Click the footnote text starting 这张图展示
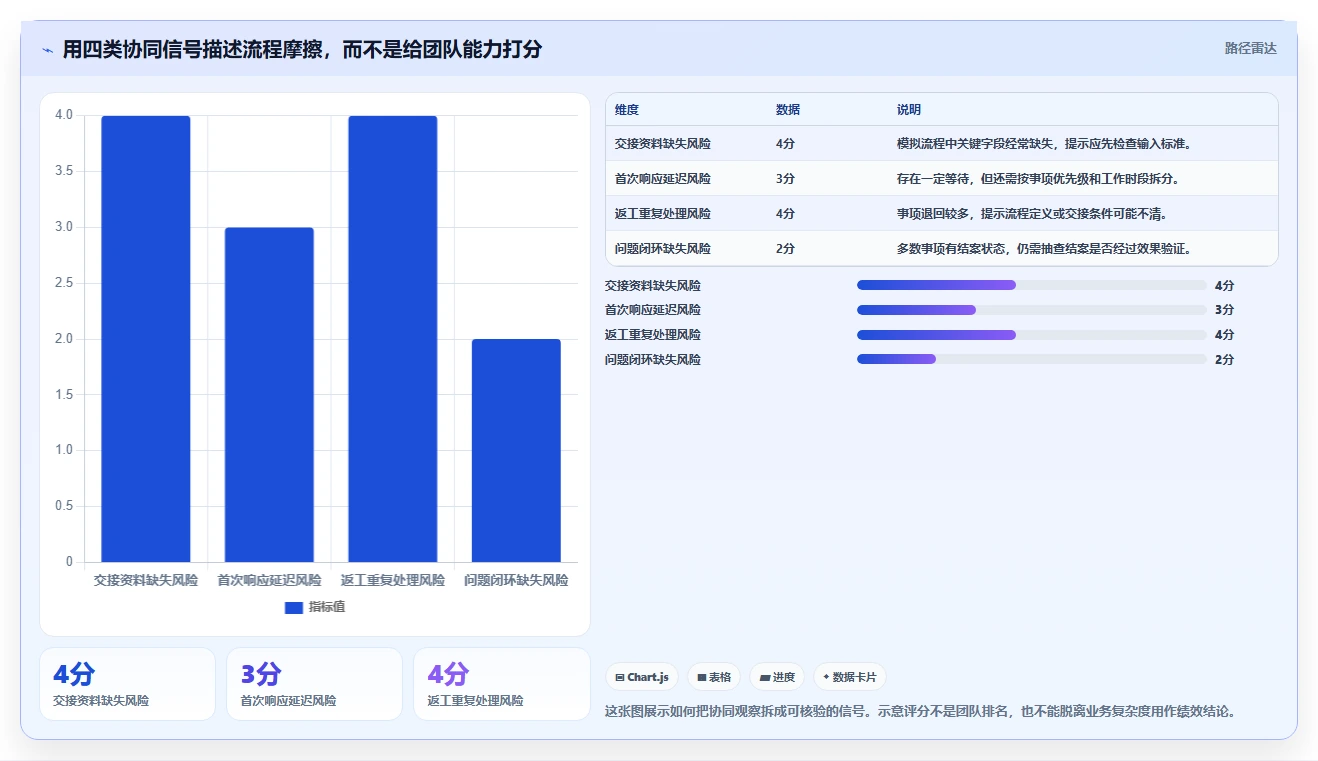The width and height of the screenshot is (1318, 761). (921, 712)
